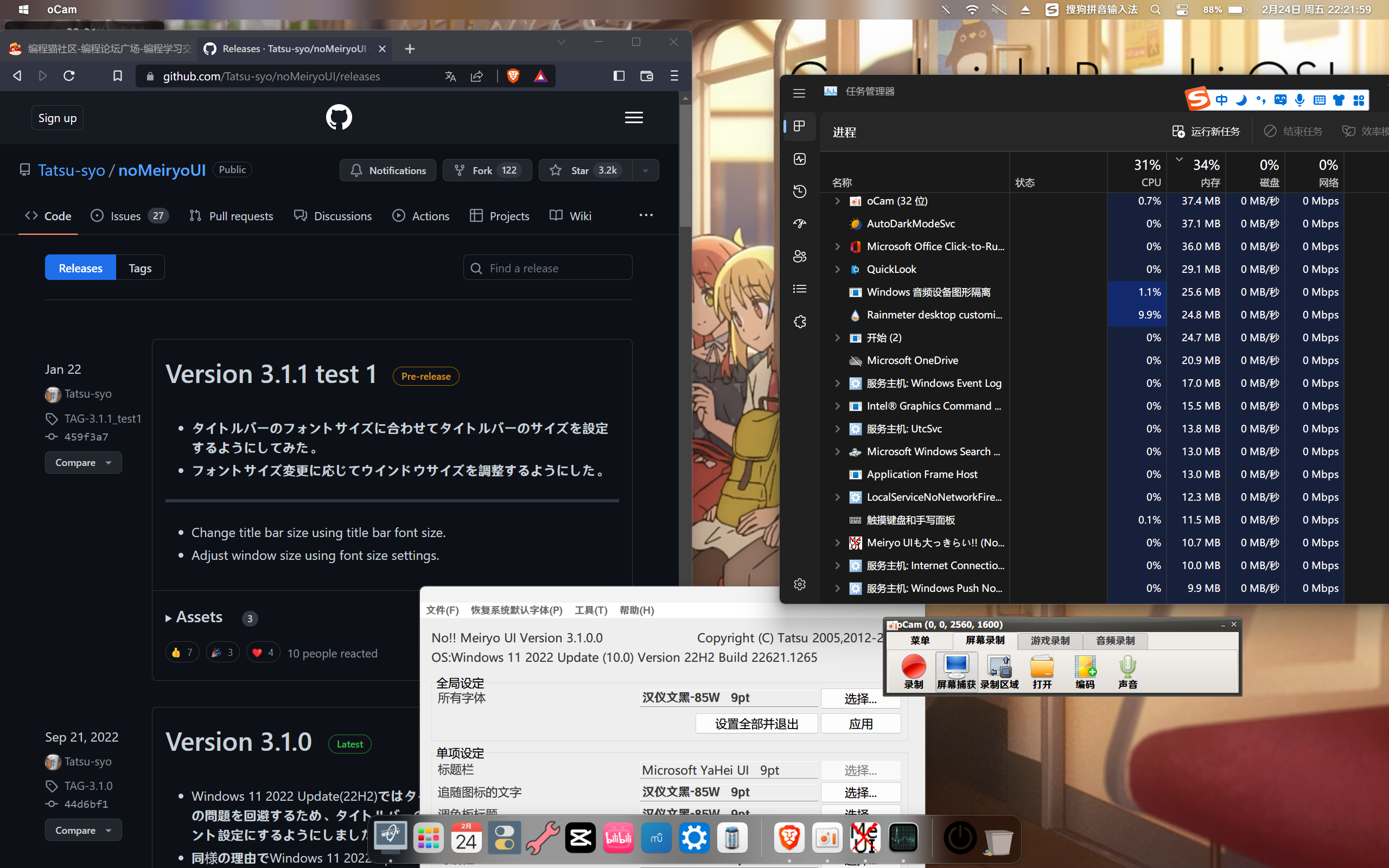Open the 工具(T) menu in noMeiryoUI
This screenshot has width=1389, height=868.
591,610
